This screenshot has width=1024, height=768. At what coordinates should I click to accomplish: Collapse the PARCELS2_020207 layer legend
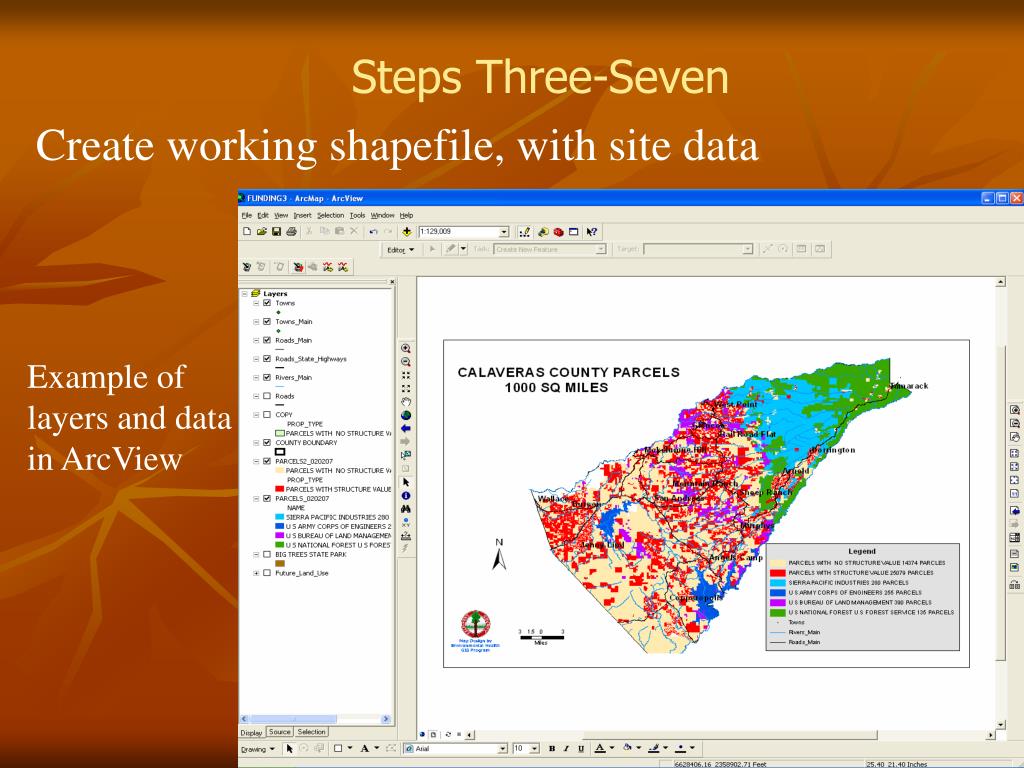click(256, 461)
